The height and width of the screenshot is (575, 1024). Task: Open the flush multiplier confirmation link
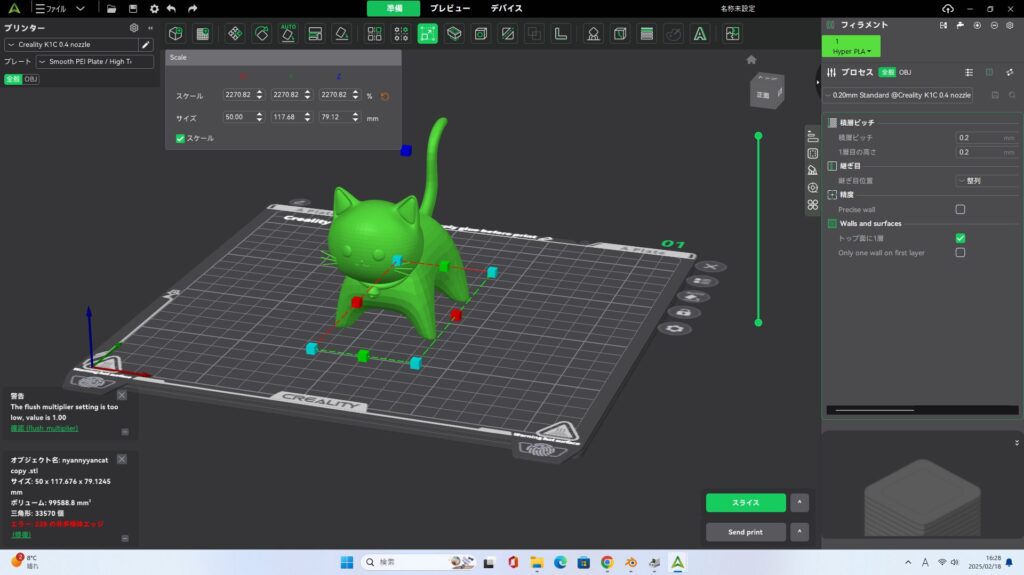tap(44, 429)
